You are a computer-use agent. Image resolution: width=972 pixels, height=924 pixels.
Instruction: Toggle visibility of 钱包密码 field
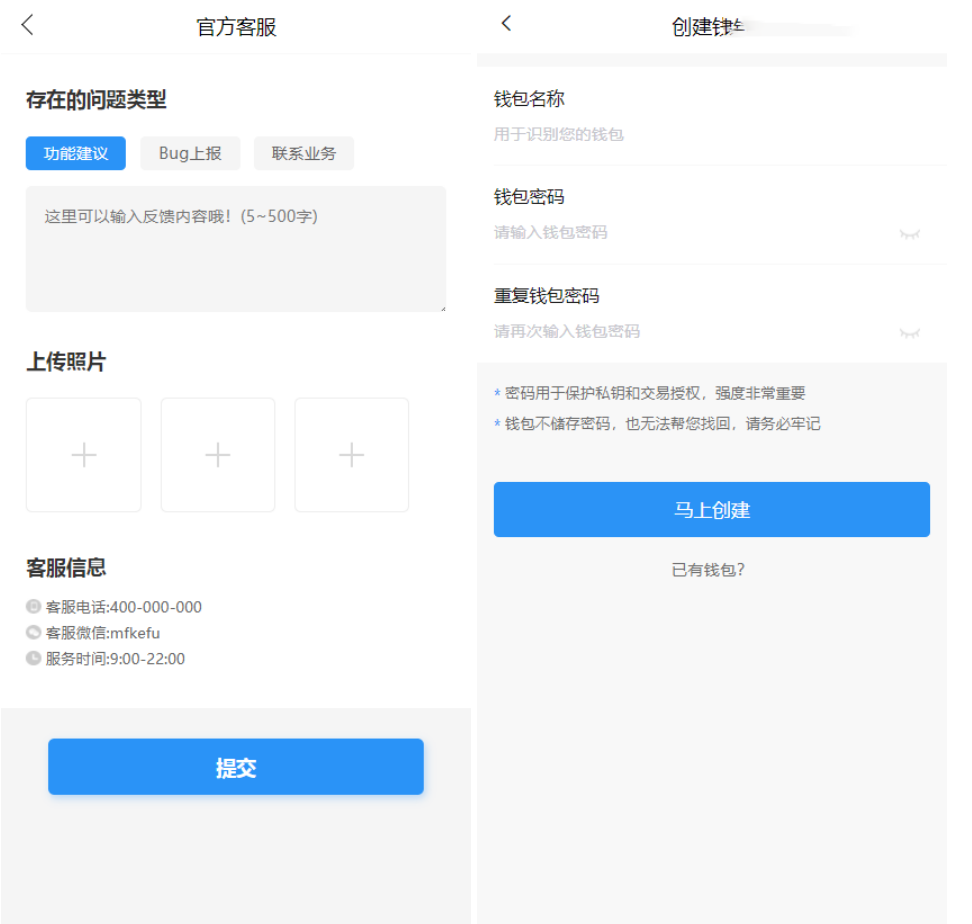pos(909,234)
